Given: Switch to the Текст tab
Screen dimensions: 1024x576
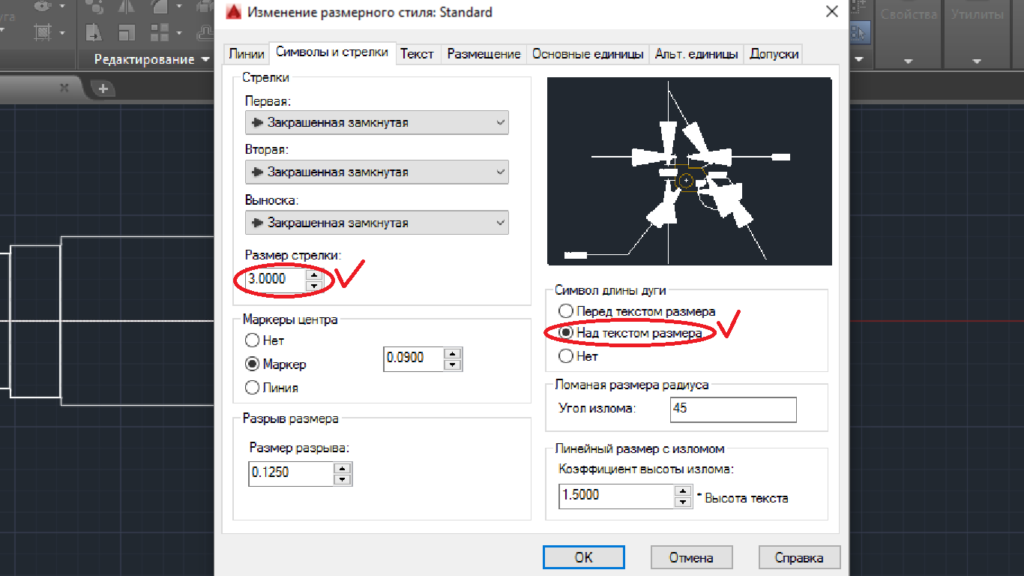Looking at the screenshot, I should [x=417, y=54].
